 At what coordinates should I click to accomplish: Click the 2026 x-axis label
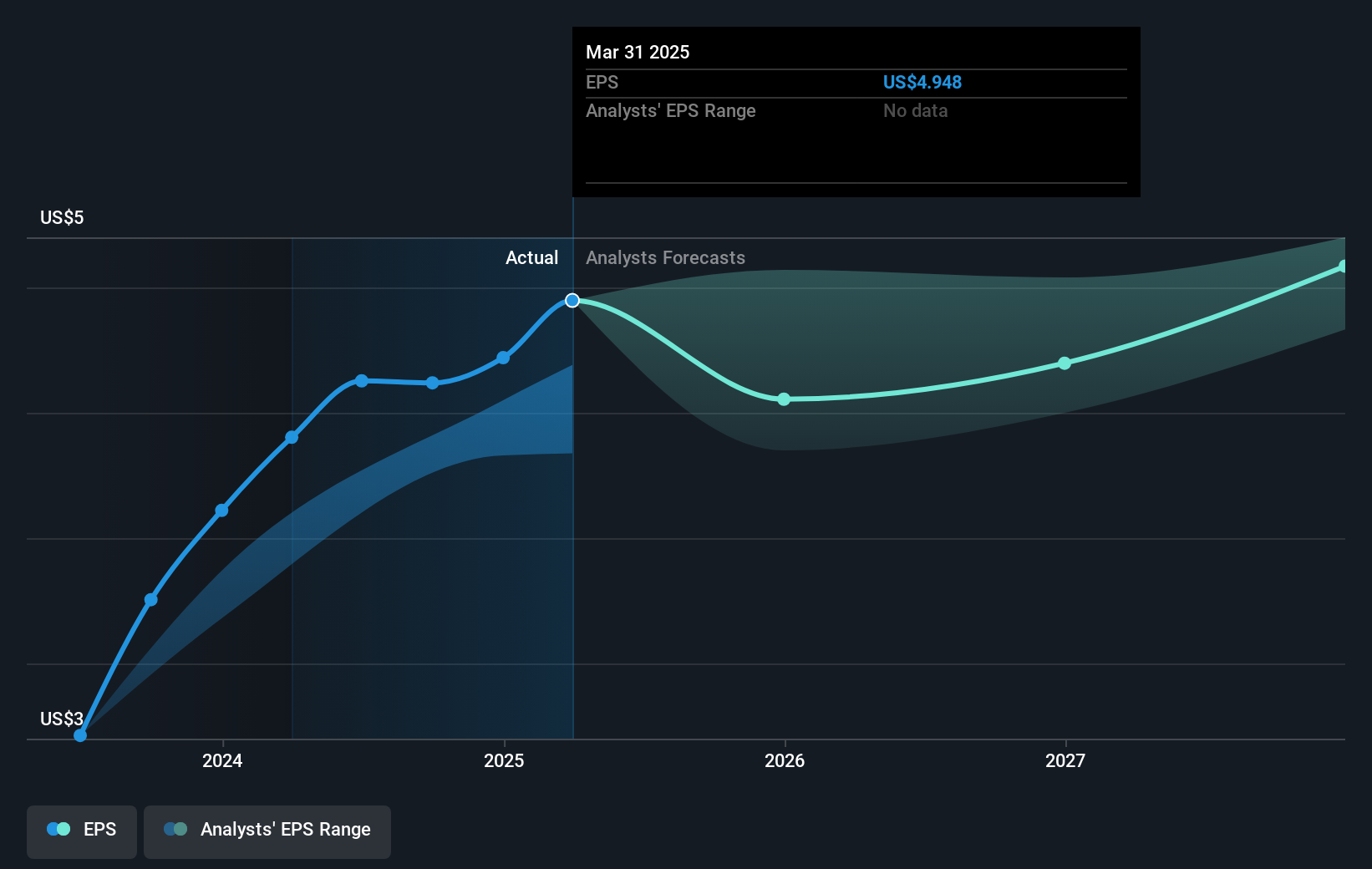(x=785, y=760)
